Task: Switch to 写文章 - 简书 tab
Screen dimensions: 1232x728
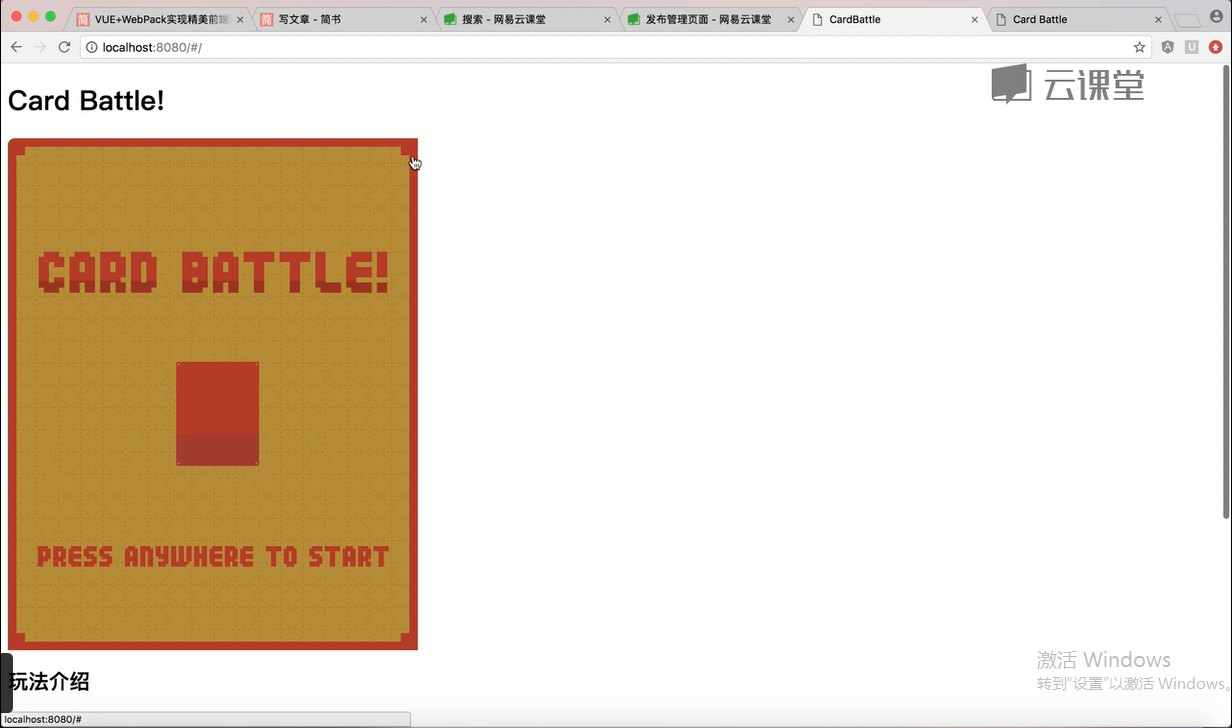Action: coord(343,19)
